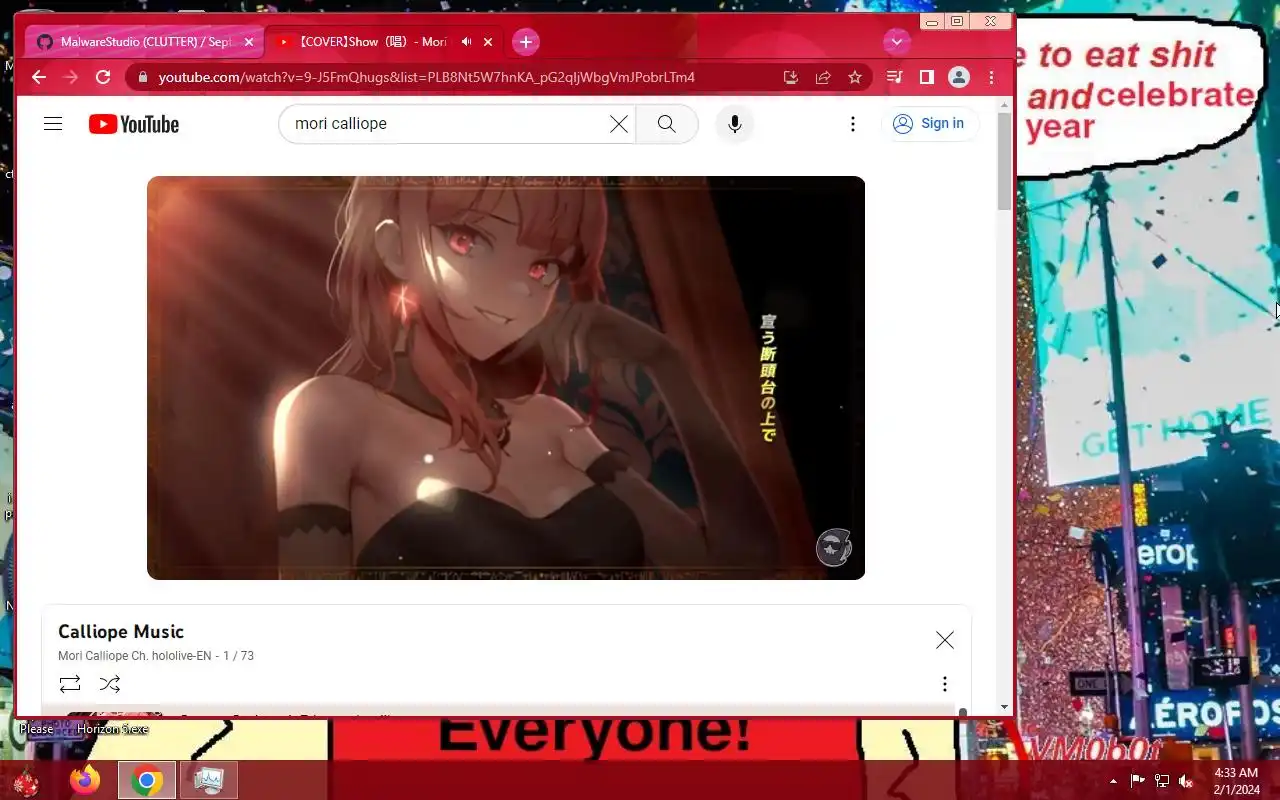Open Chrome side panel
Screen dimensions: 1280x800
click(927, 77)
